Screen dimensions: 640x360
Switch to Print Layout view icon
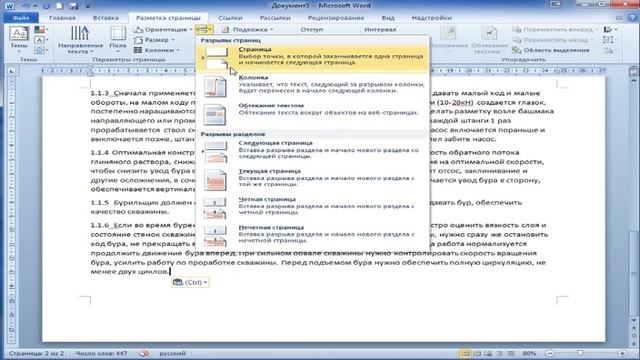click(x=465, y=353)
